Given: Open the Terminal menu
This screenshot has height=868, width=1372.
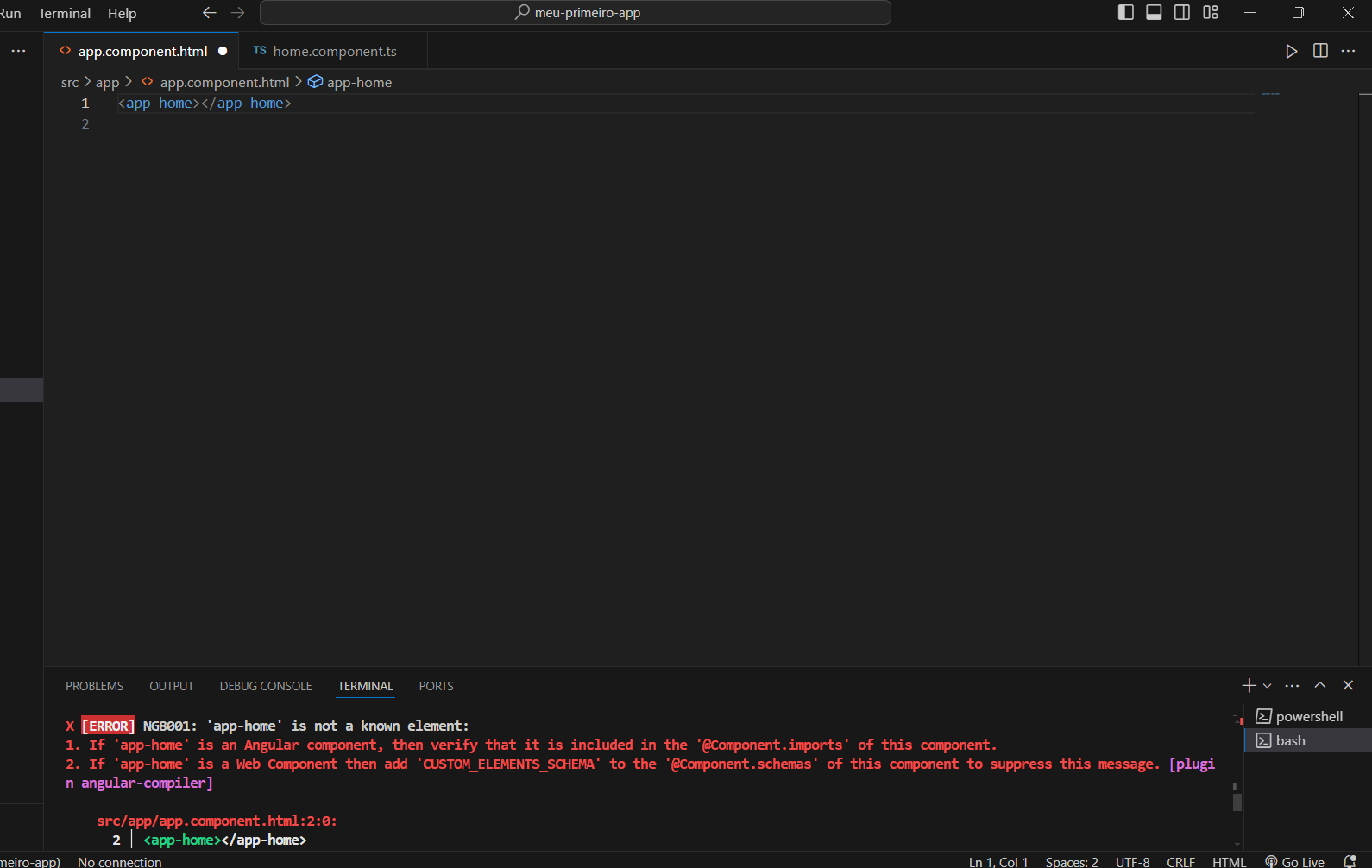Looking at the screenshot, I should point(65,14).
